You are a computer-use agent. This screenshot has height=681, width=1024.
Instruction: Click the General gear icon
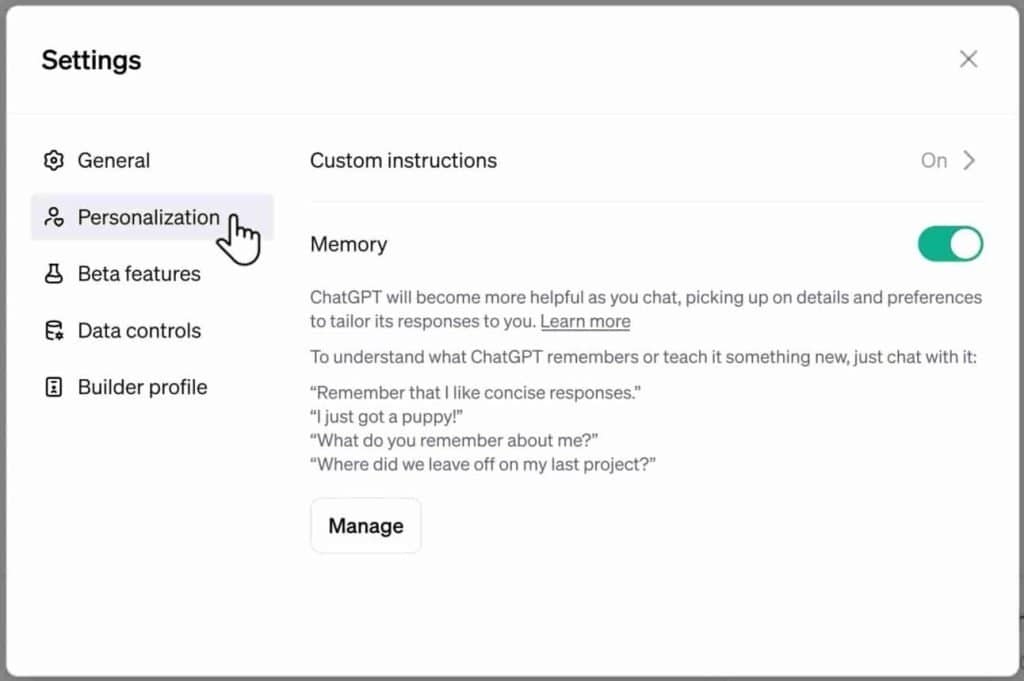(x=54, y=161)
